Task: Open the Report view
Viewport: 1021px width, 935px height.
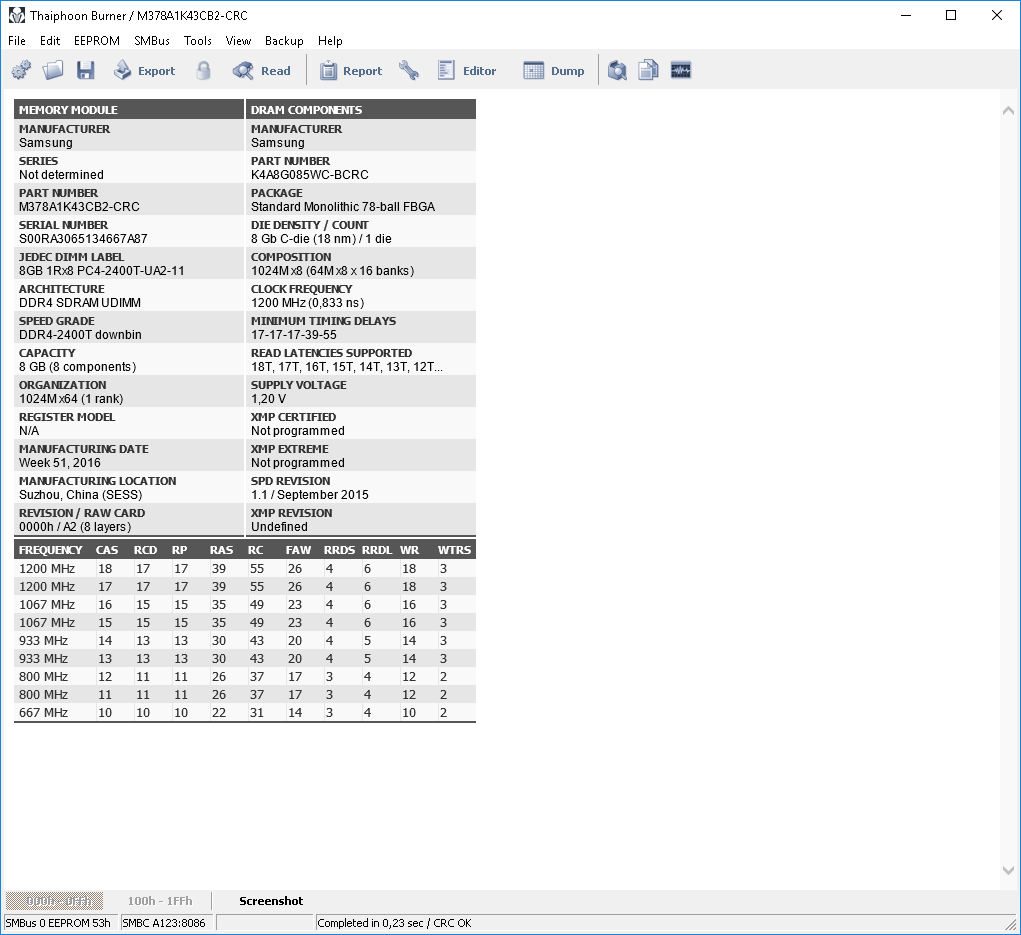Action: click(350, 70)
